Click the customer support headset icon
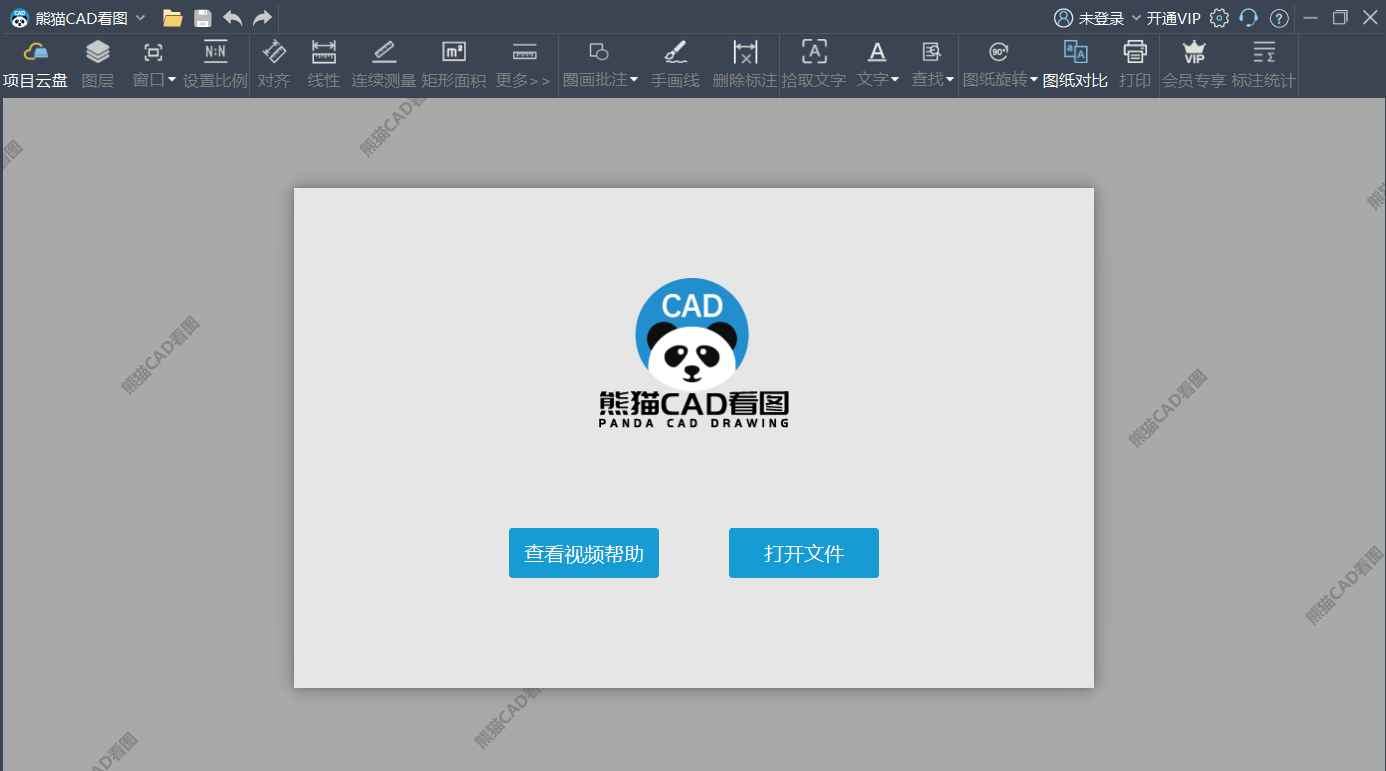This screenshot has height=771, width=1386. (1248, 18)
